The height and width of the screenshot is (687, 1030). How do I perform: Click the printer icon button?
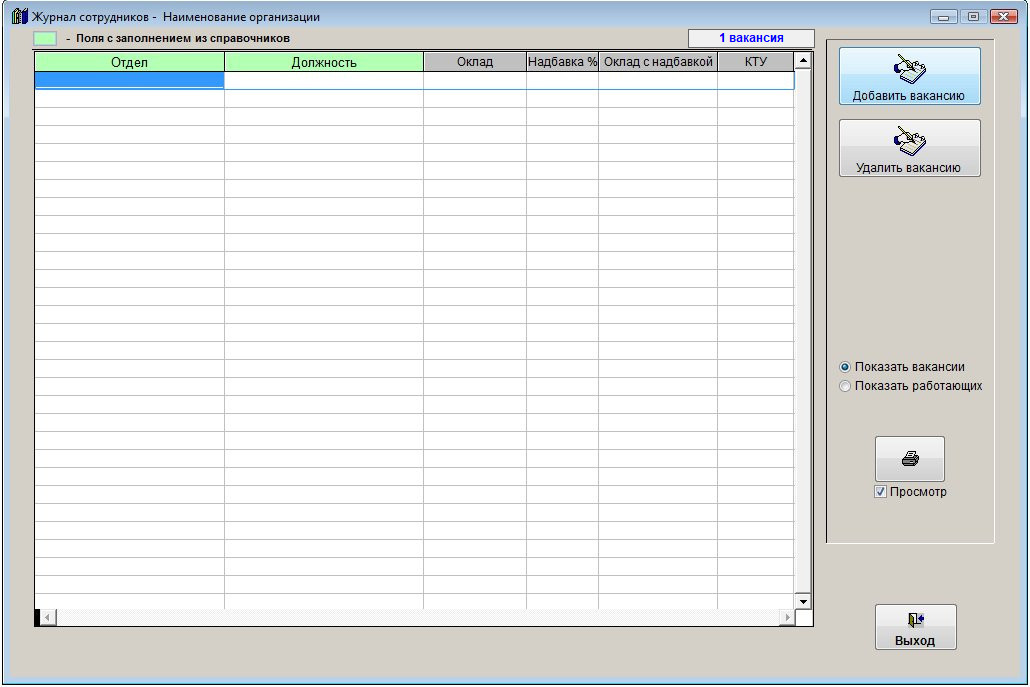point(909,458)
